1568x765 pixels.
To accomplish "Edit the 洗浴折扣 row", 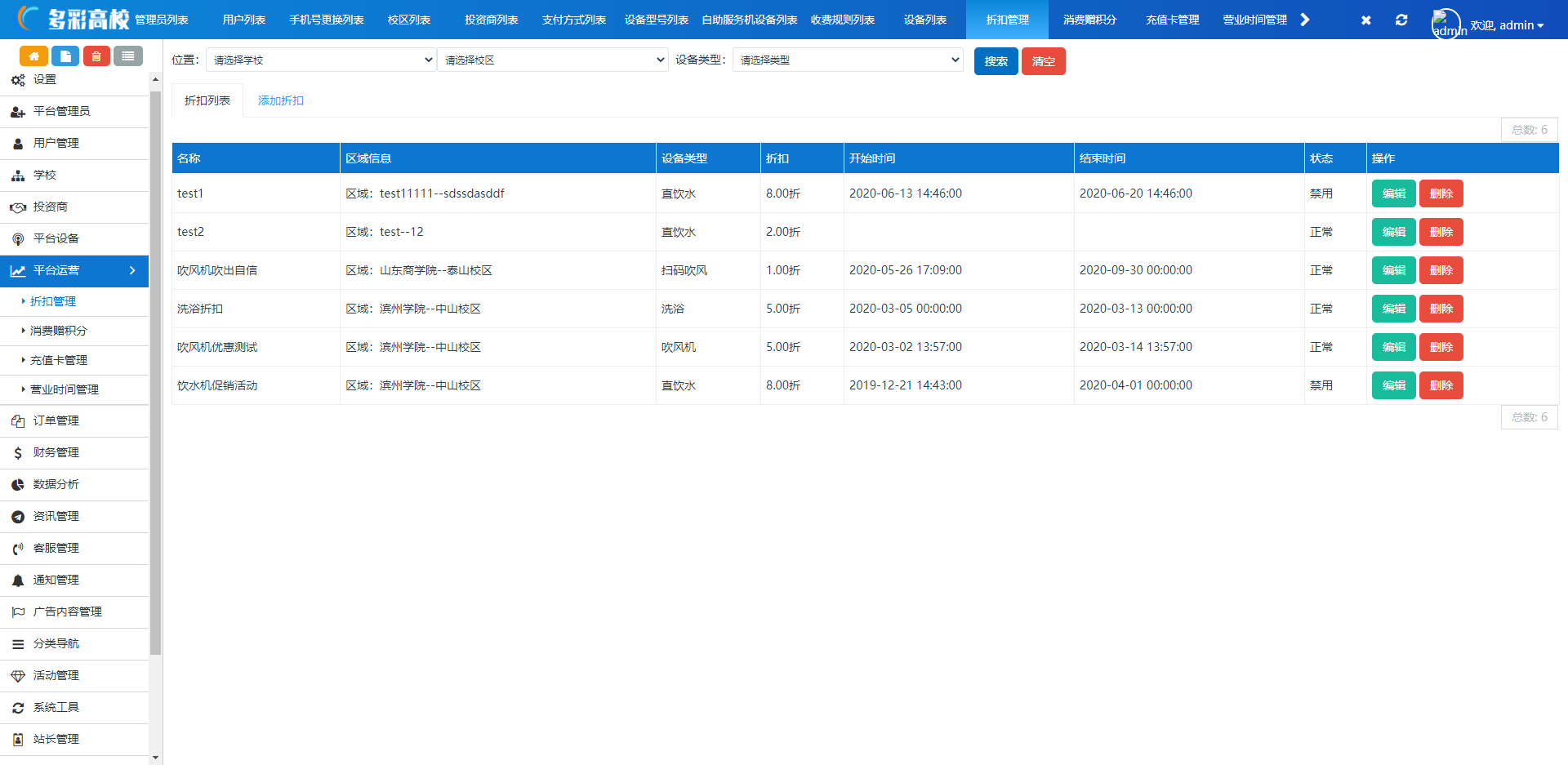I will click(1393, 309).
